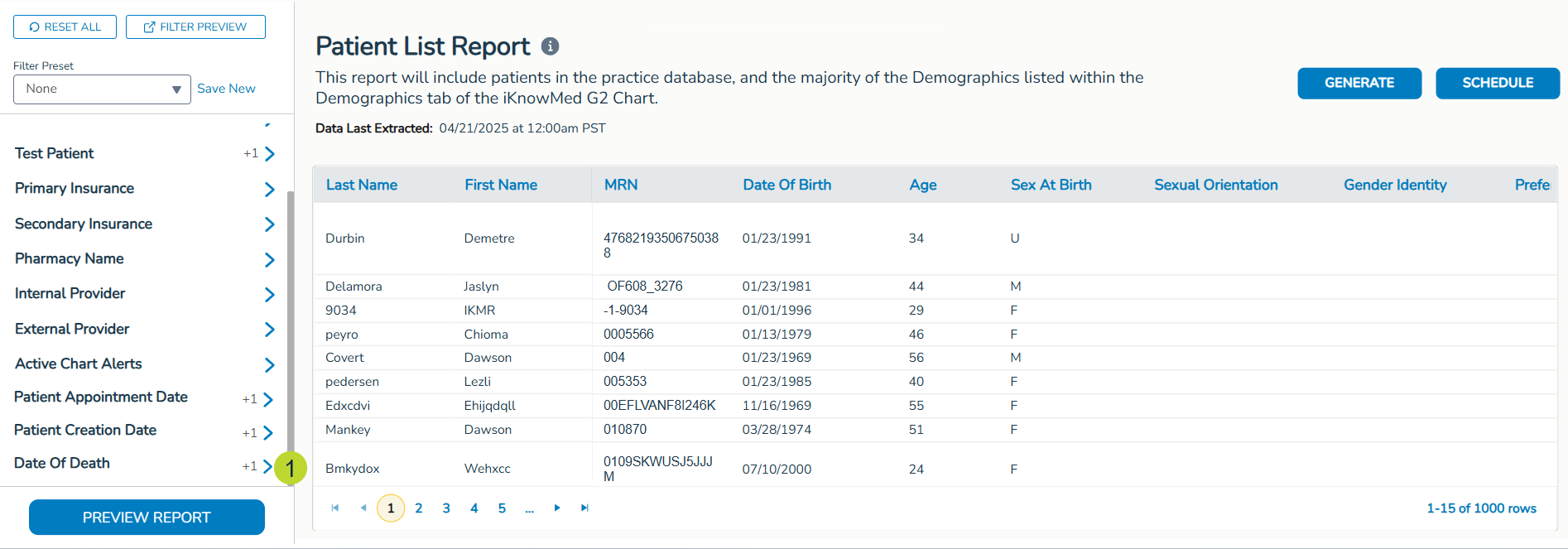1568x549 pixels.
Task: Go to the first page of results
Action: pyautogui.click(x=335, y=508)
